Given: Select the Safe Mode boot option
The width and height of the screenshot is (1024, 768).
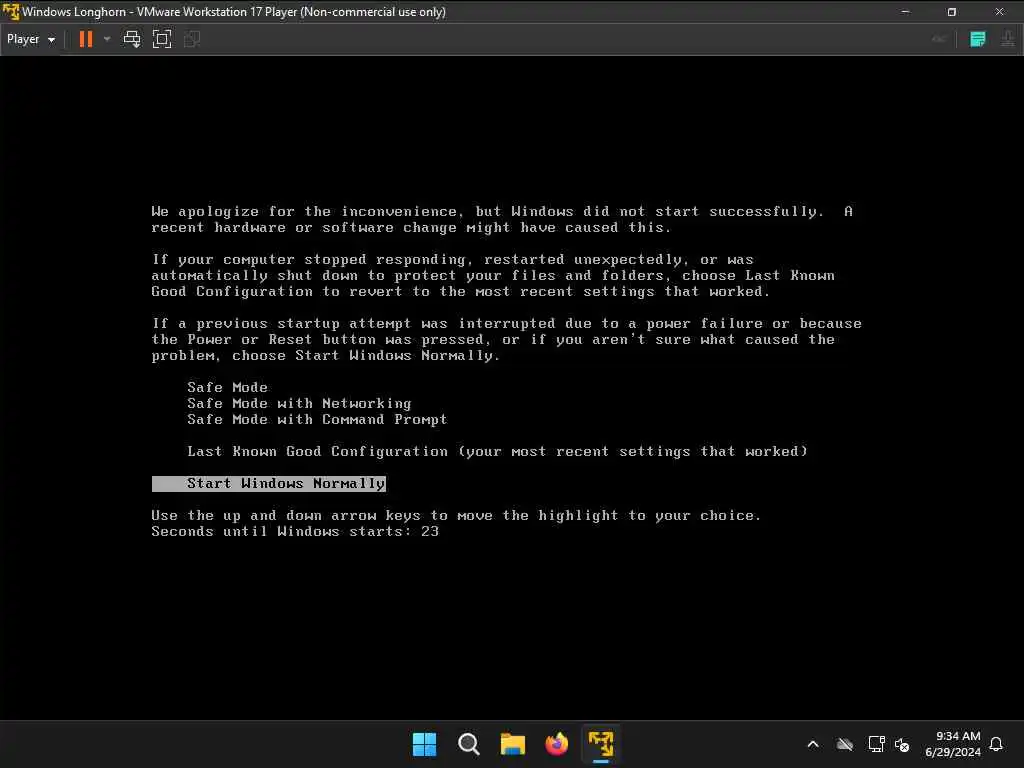Looking at the screenshot, I should (x=227, y=387).
